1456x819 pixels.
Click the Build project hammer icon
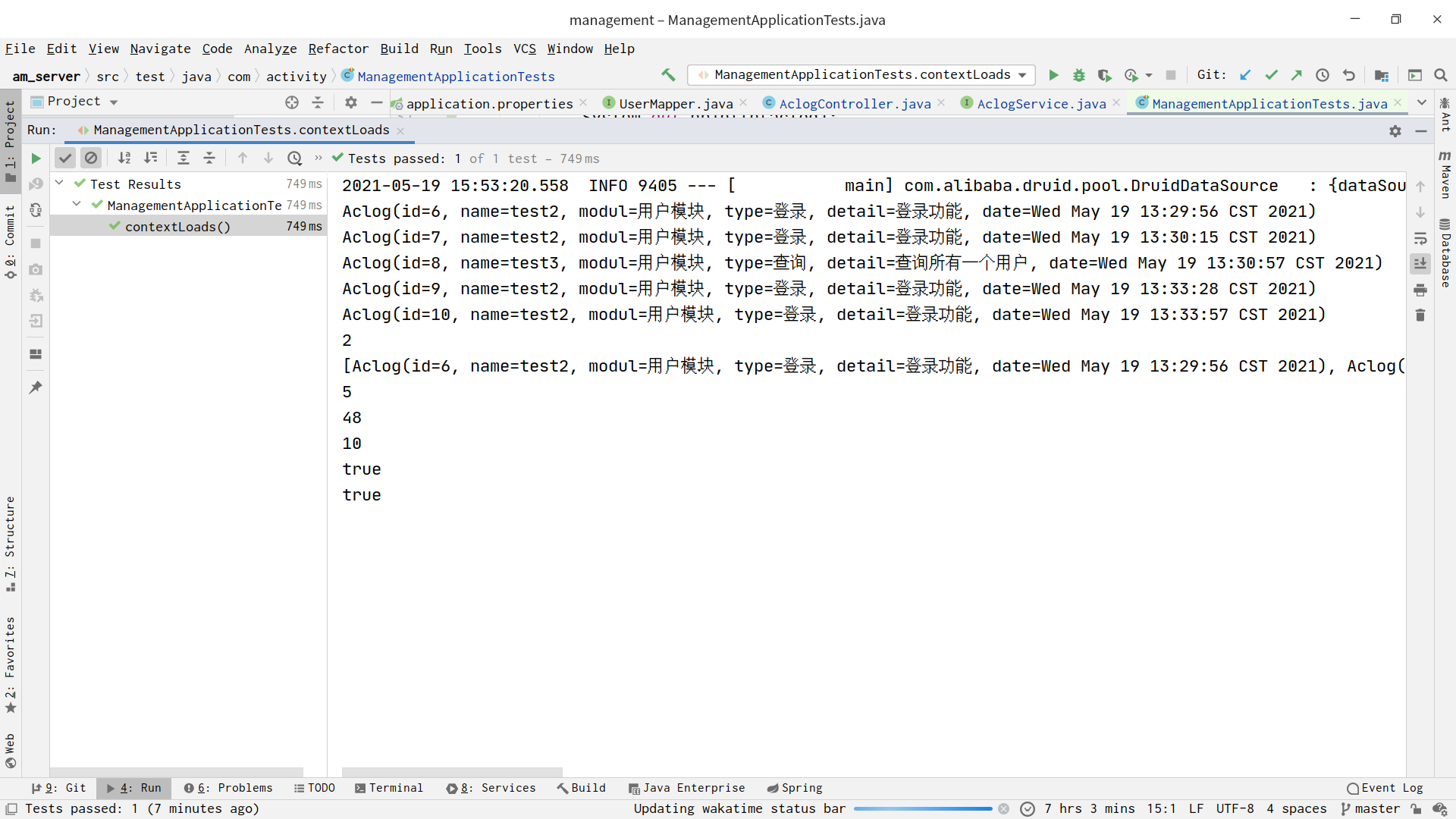click(x=668, y=74)
